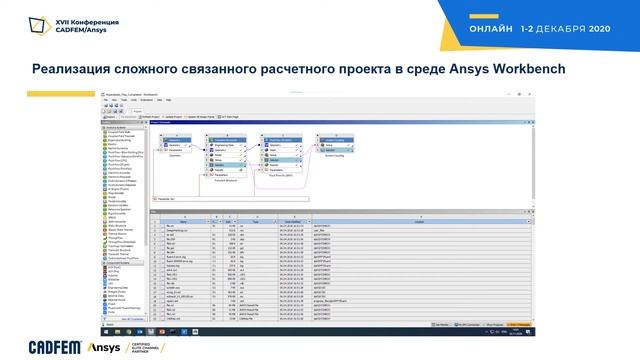Screen dimensions: 640x360
Task: Select the Setup cell in Fluid Flow (Fluent) system
Action: (283, 155)
